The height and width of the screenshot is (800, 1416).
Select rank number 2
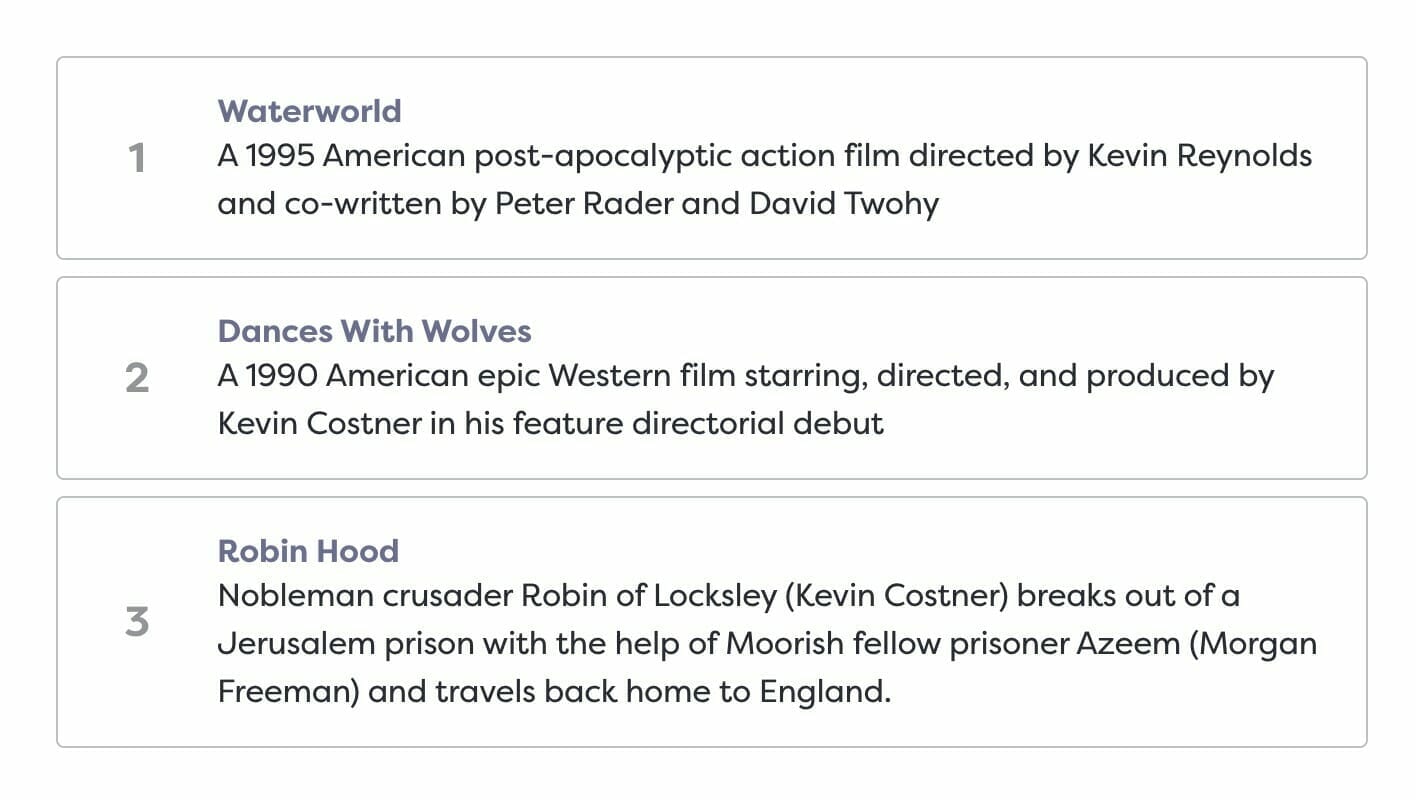click(138, 378)
